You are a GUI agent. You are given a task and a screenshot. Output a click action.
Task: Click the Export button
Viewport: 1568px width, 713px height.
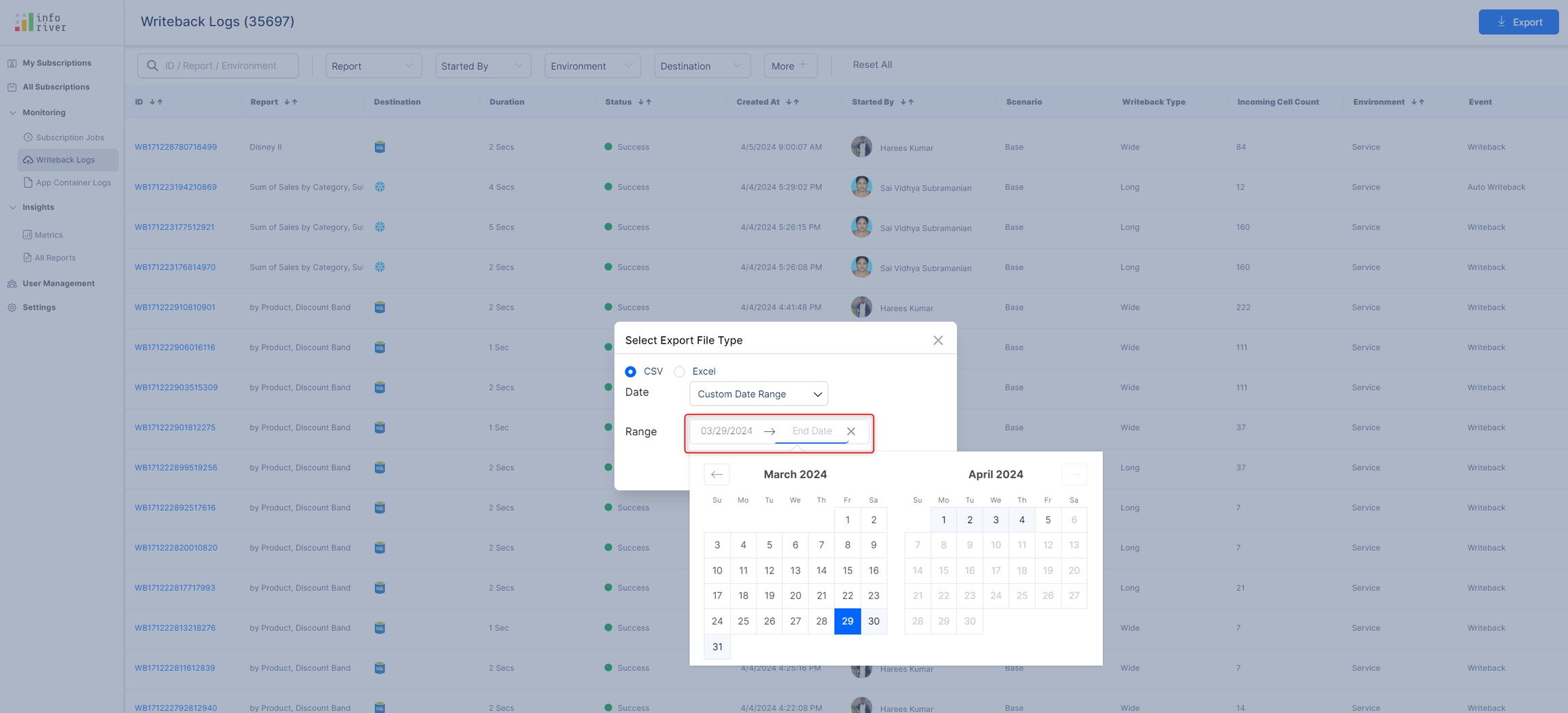1518,22
